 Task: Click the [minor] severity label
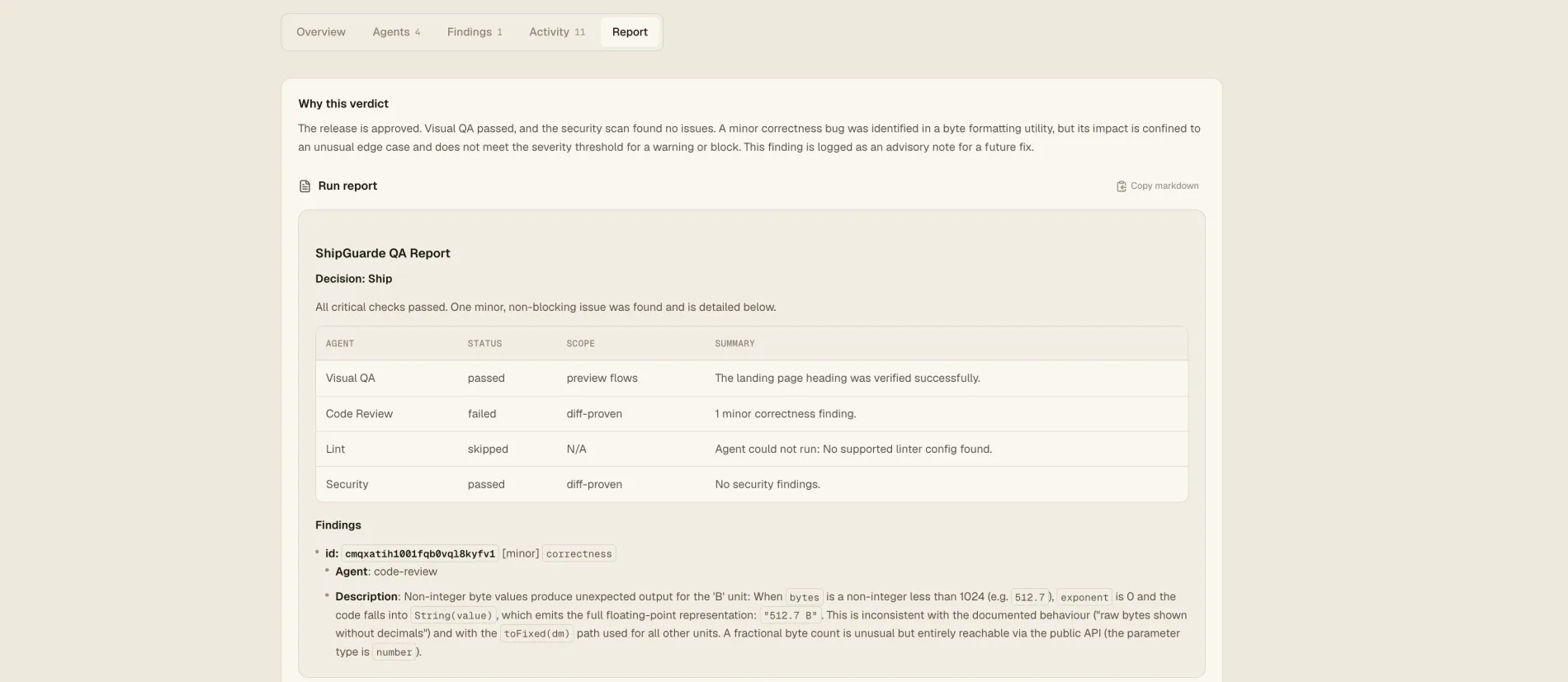(521, 554)
